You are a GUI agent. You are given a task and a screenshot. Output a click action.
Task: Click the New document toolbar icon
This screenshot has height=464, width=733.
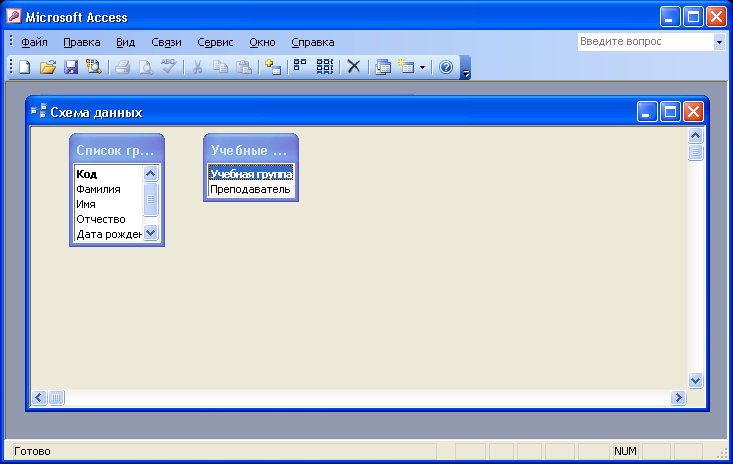coord(24,67)
